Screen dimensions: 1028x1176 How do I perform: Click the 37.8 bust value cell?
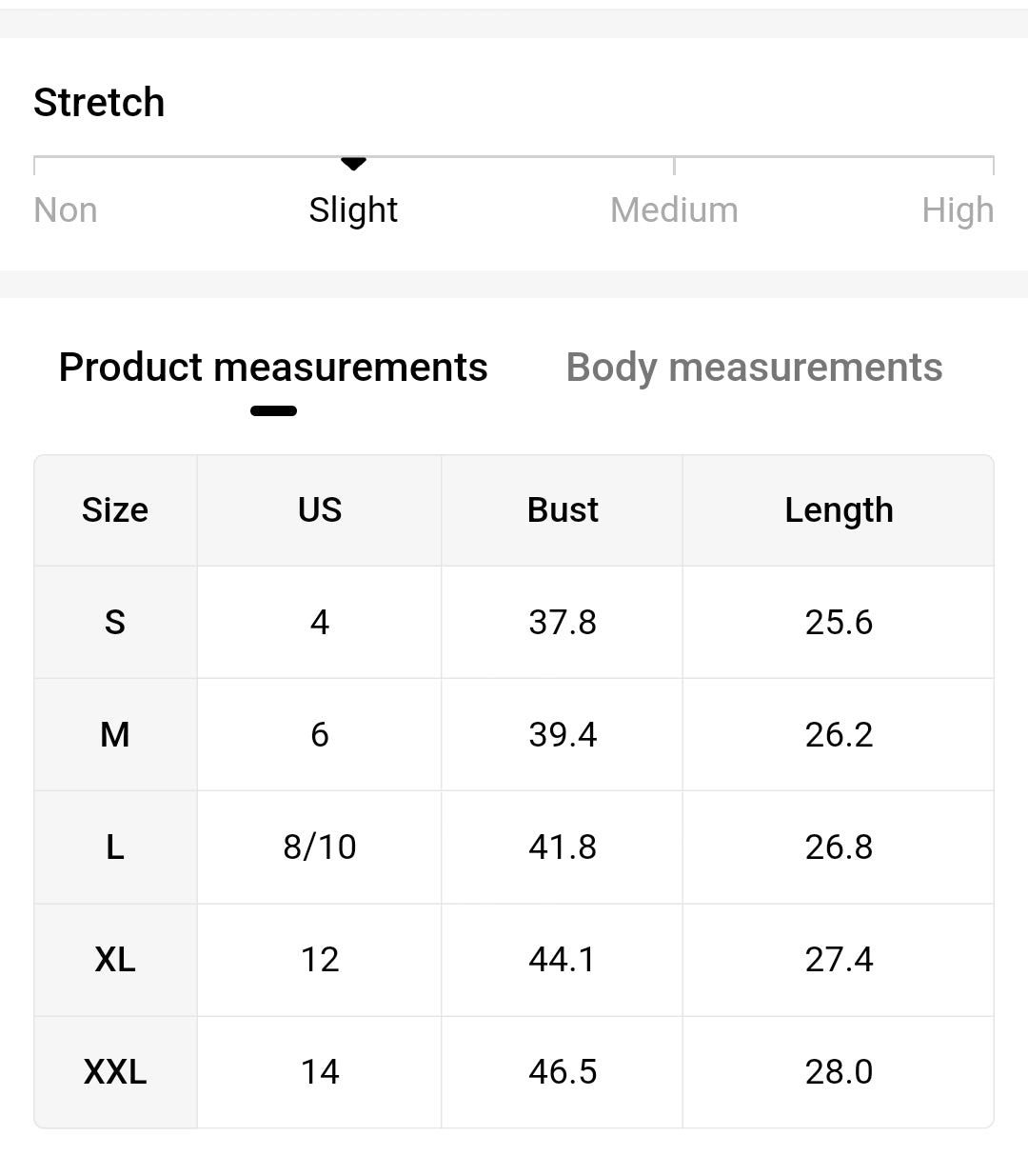[563, 623]
